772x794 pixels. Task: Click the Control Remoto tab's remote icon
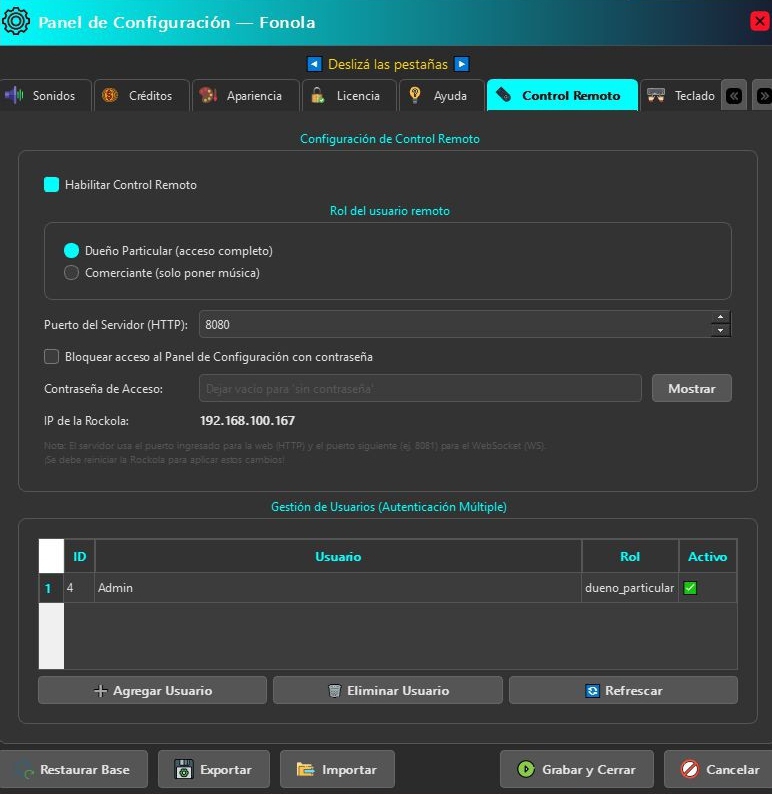(503, 95)
